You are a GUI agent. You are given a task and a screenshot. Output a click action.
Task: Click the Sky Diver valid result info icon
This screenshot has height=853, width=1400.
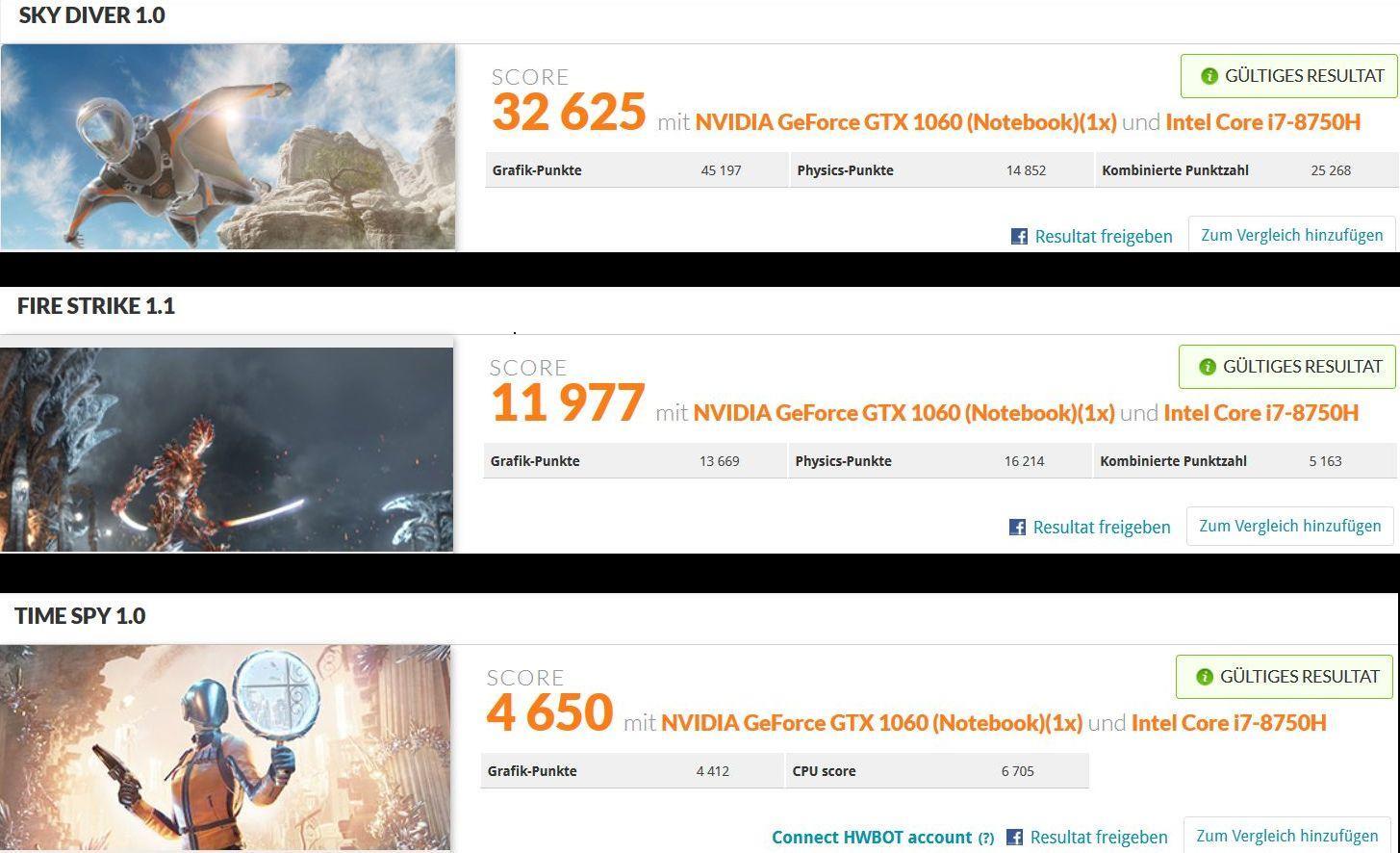click(x=1209, y=76)
